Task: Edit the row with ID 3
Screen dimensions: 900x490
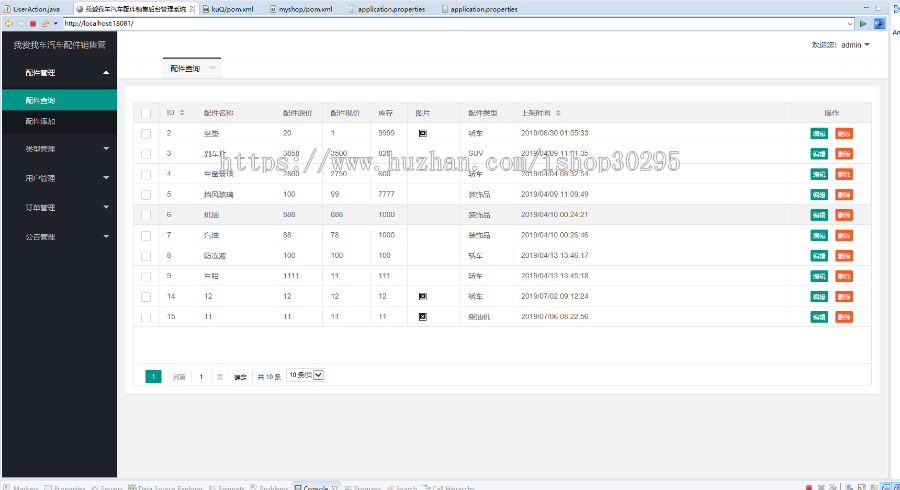Action: (x=819, y=154)
